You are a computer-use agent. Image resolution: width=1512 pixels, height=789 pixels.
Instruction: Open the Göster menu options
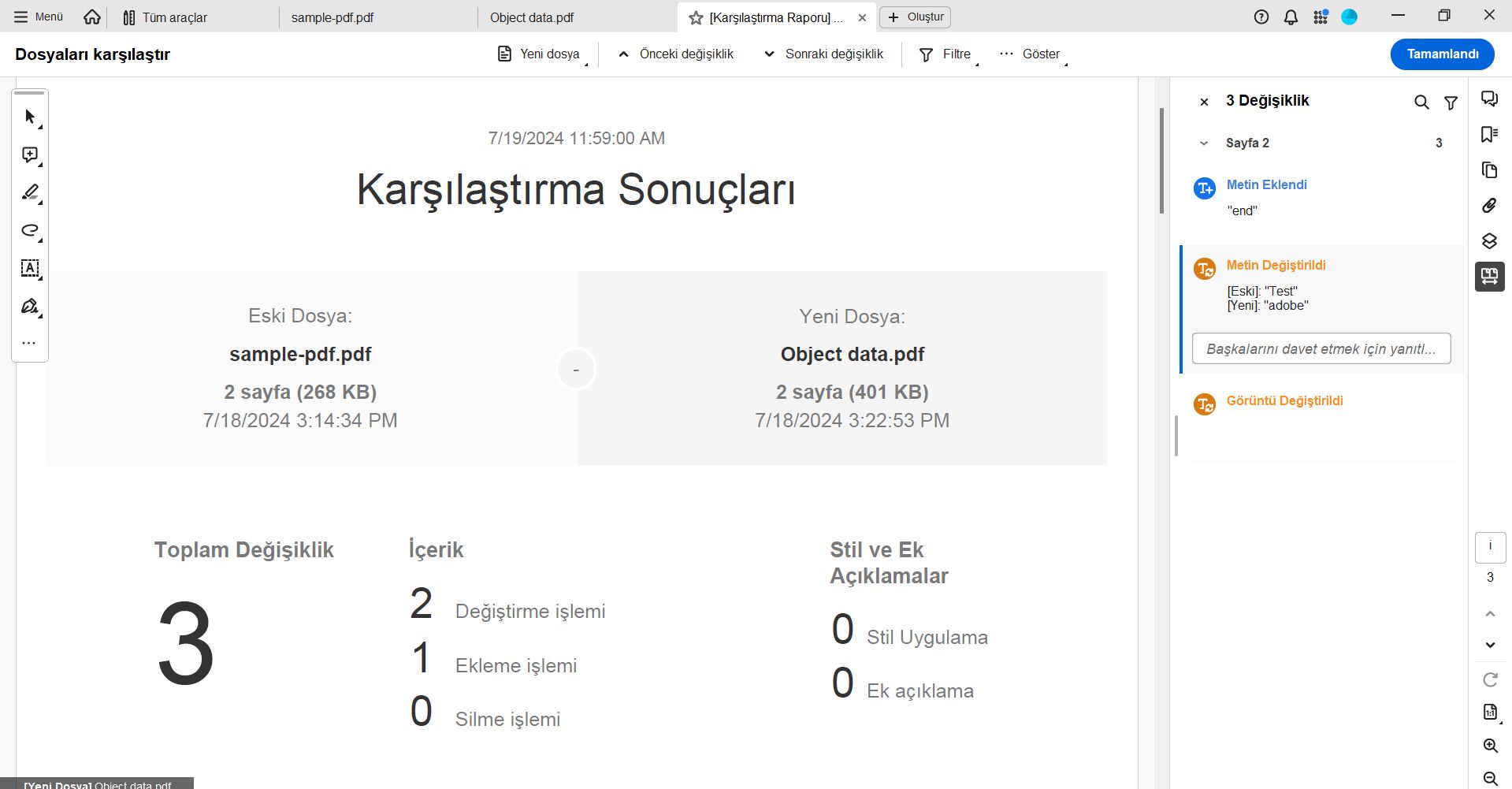[1040, 54]
